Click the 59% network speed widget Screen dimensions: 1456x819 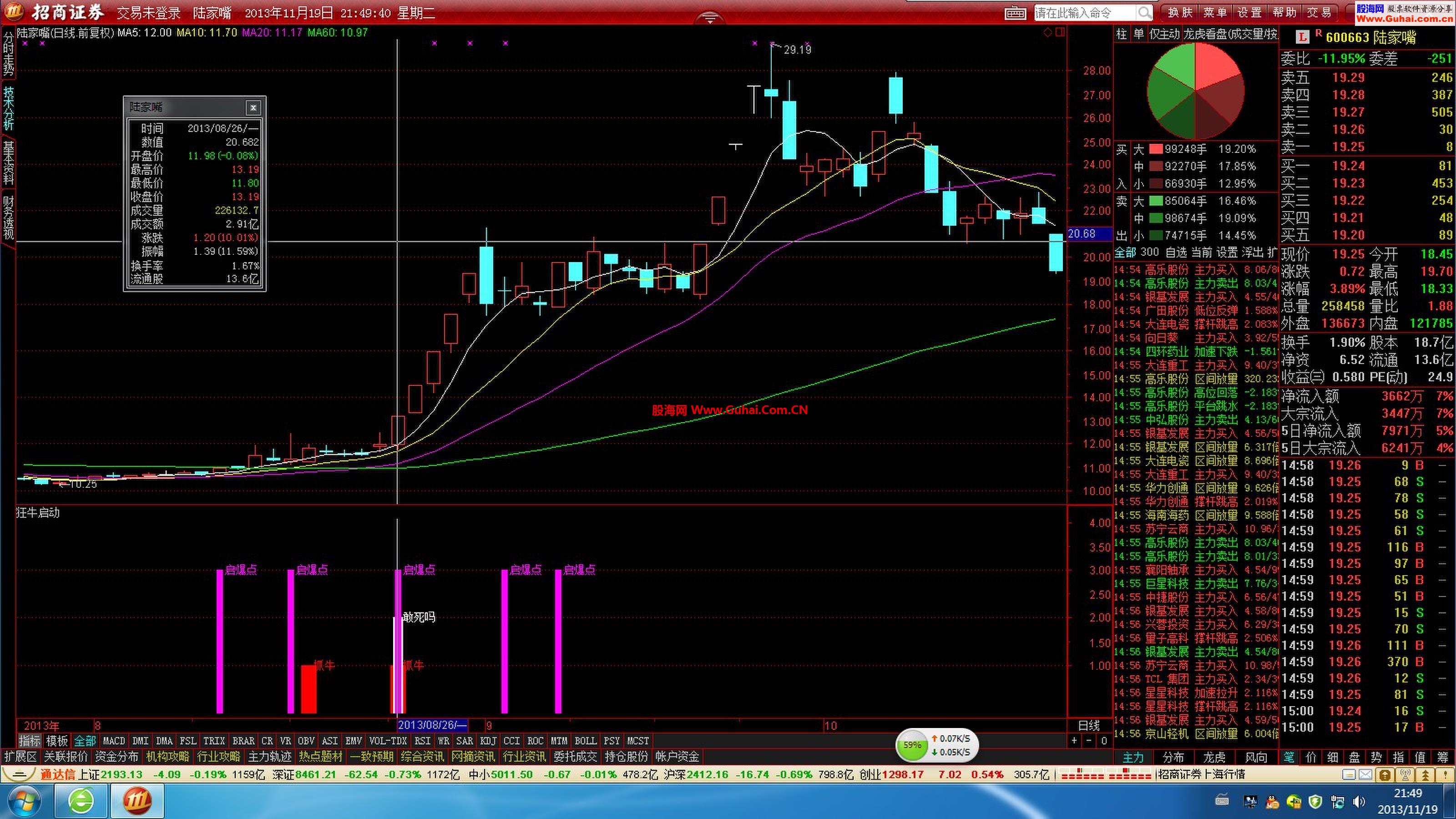[x=936, y=746]
